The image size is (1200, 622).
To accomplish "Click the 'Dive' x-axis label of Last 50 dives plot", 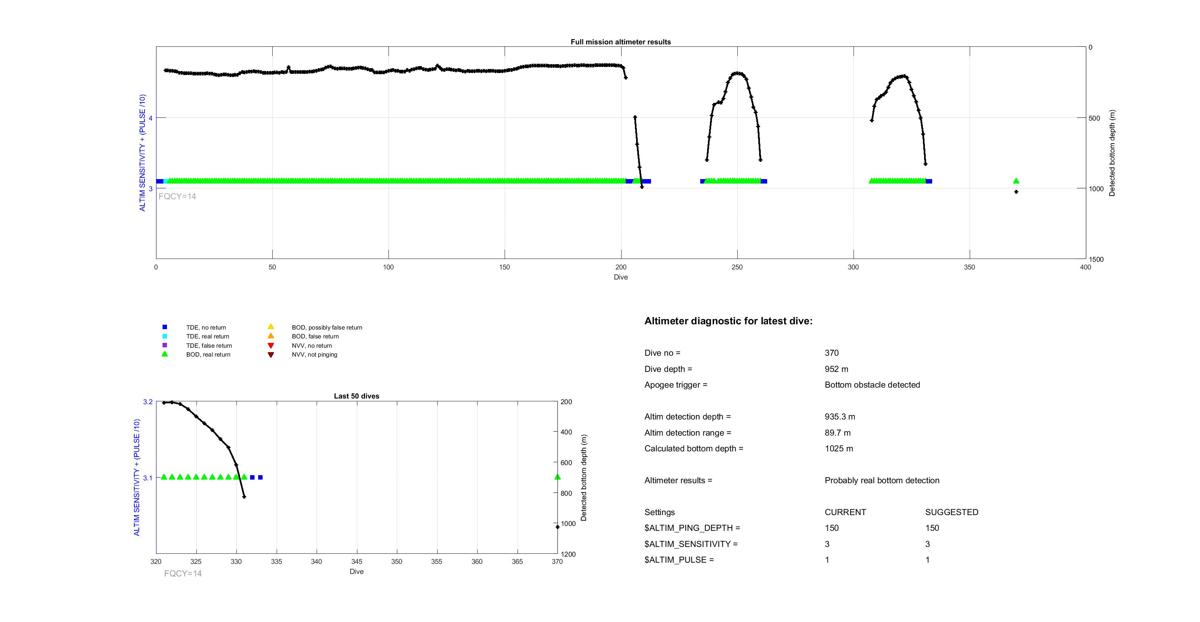I will pyautogui.click(x=357, y=572).
